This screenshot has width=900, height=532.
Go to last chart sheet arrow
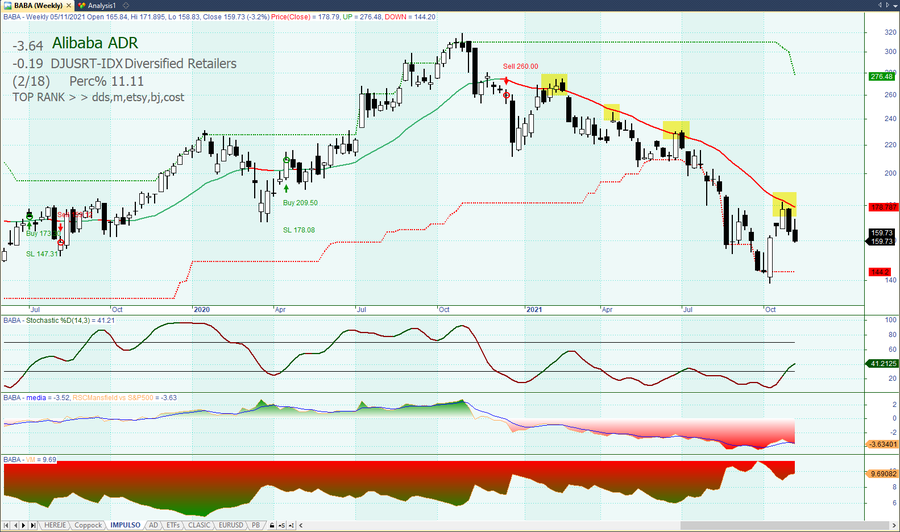pos(33,525)
